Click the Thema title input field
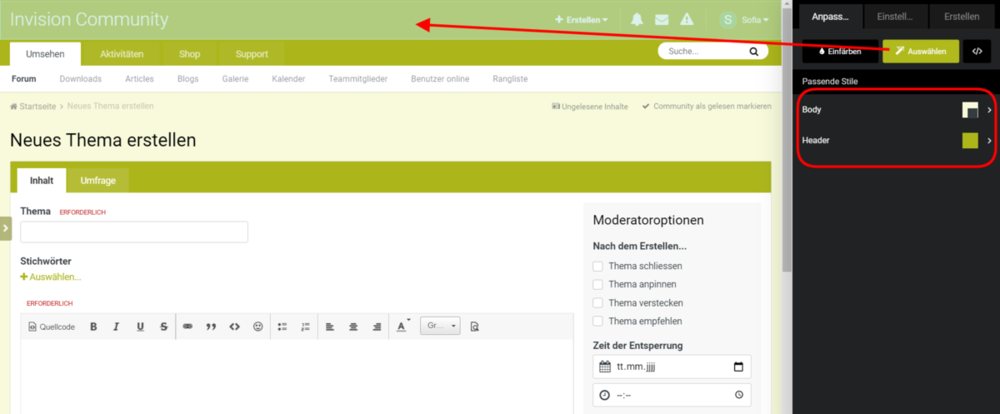The height and width of the screenshot is (414, 1000). (134, 232)
